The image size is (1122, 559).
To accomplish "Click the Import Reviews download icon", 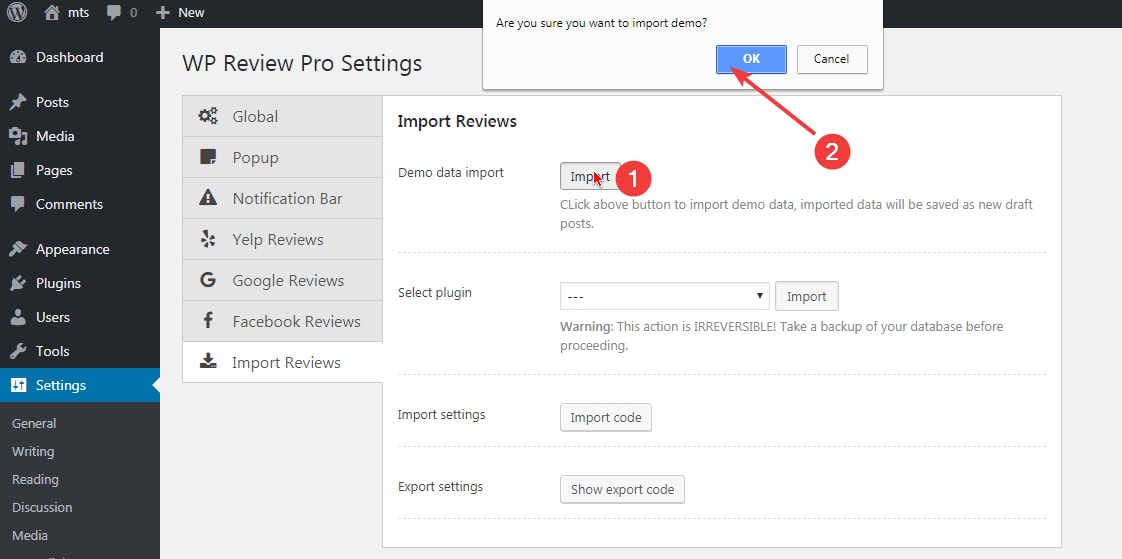I will (208, 361).
